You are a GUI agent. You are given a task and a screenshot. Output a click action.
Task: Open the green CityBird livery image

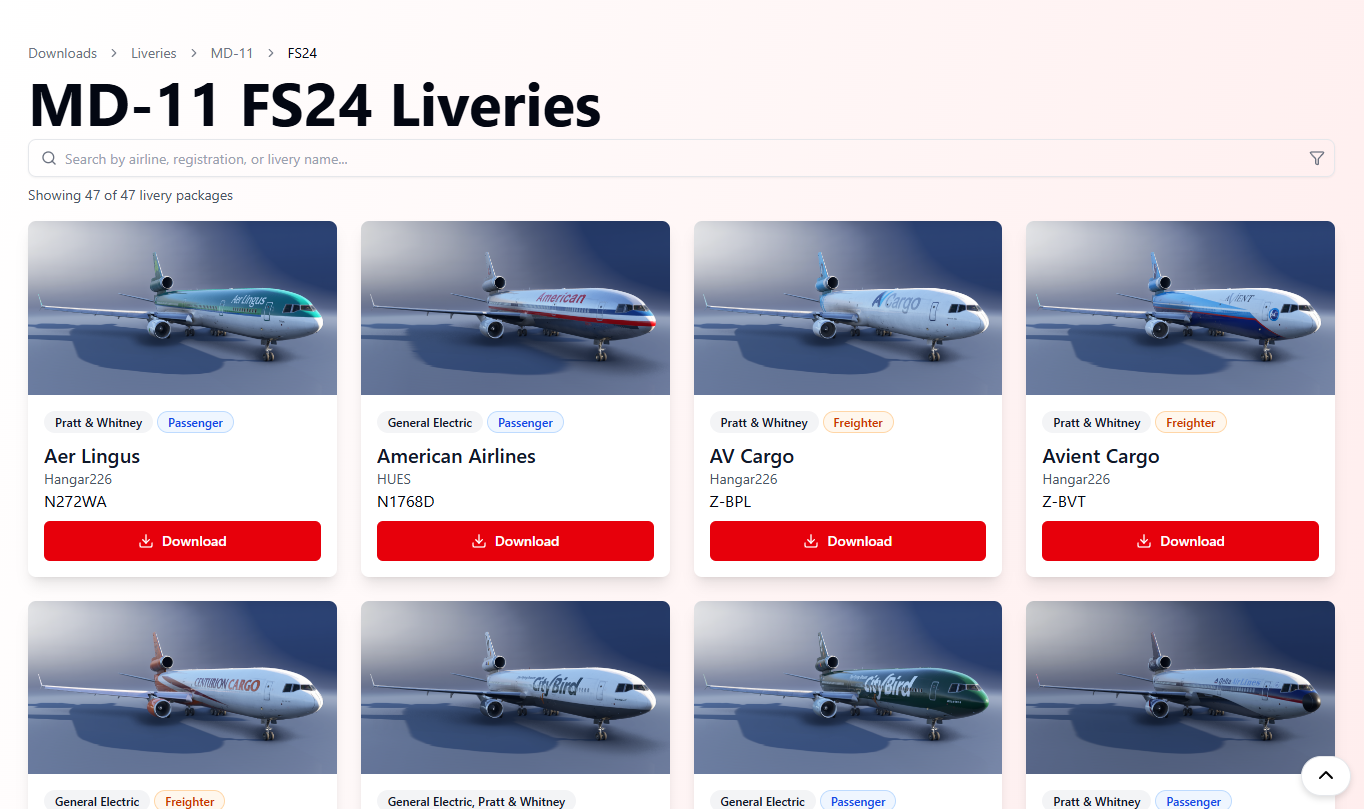pos(848,688)
